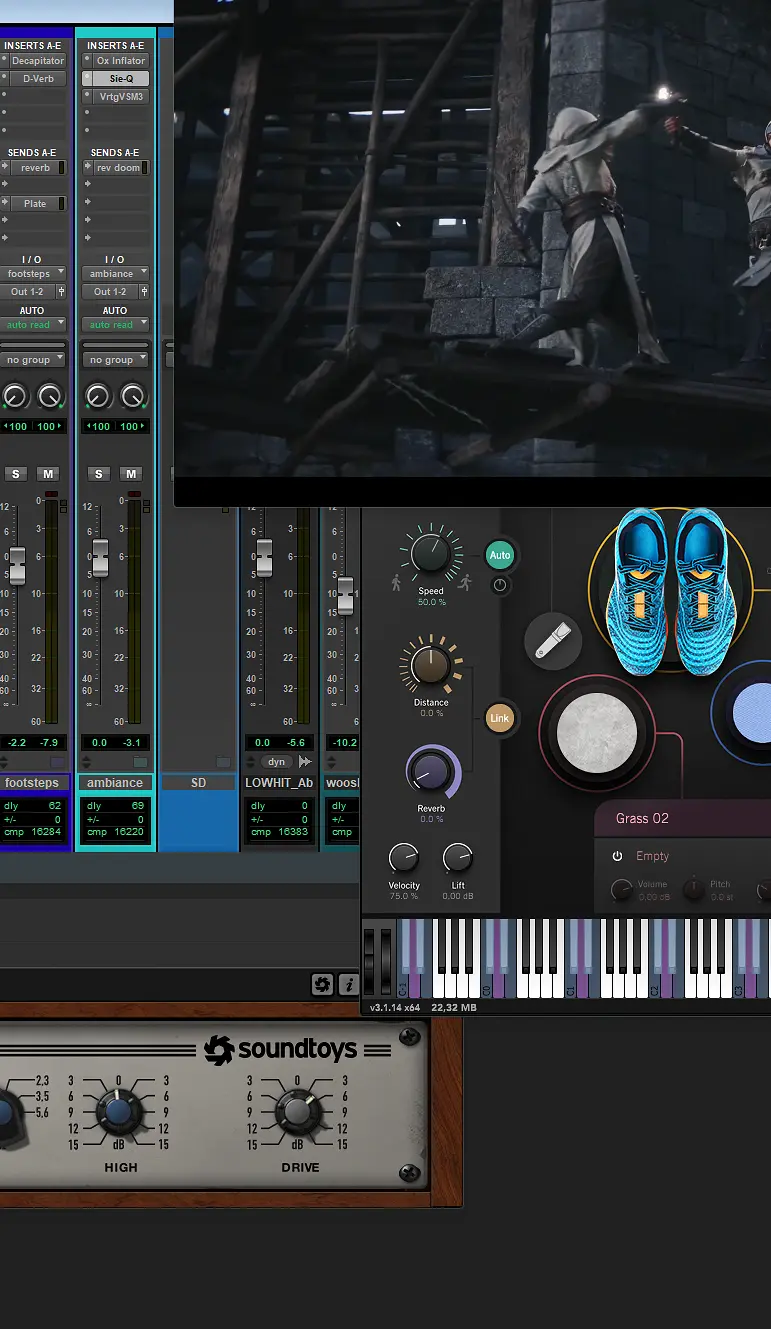Select the LOWHIT_Ab track name

(279, 783)
